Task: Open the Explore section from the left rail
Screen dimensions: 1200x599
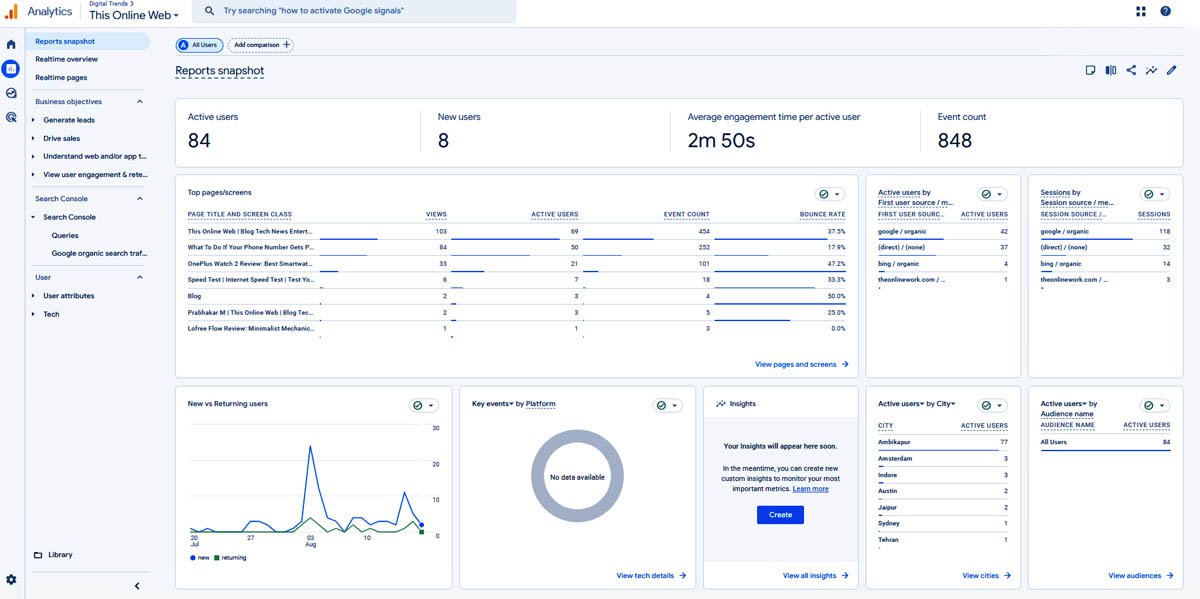Action: pos(10,92)
